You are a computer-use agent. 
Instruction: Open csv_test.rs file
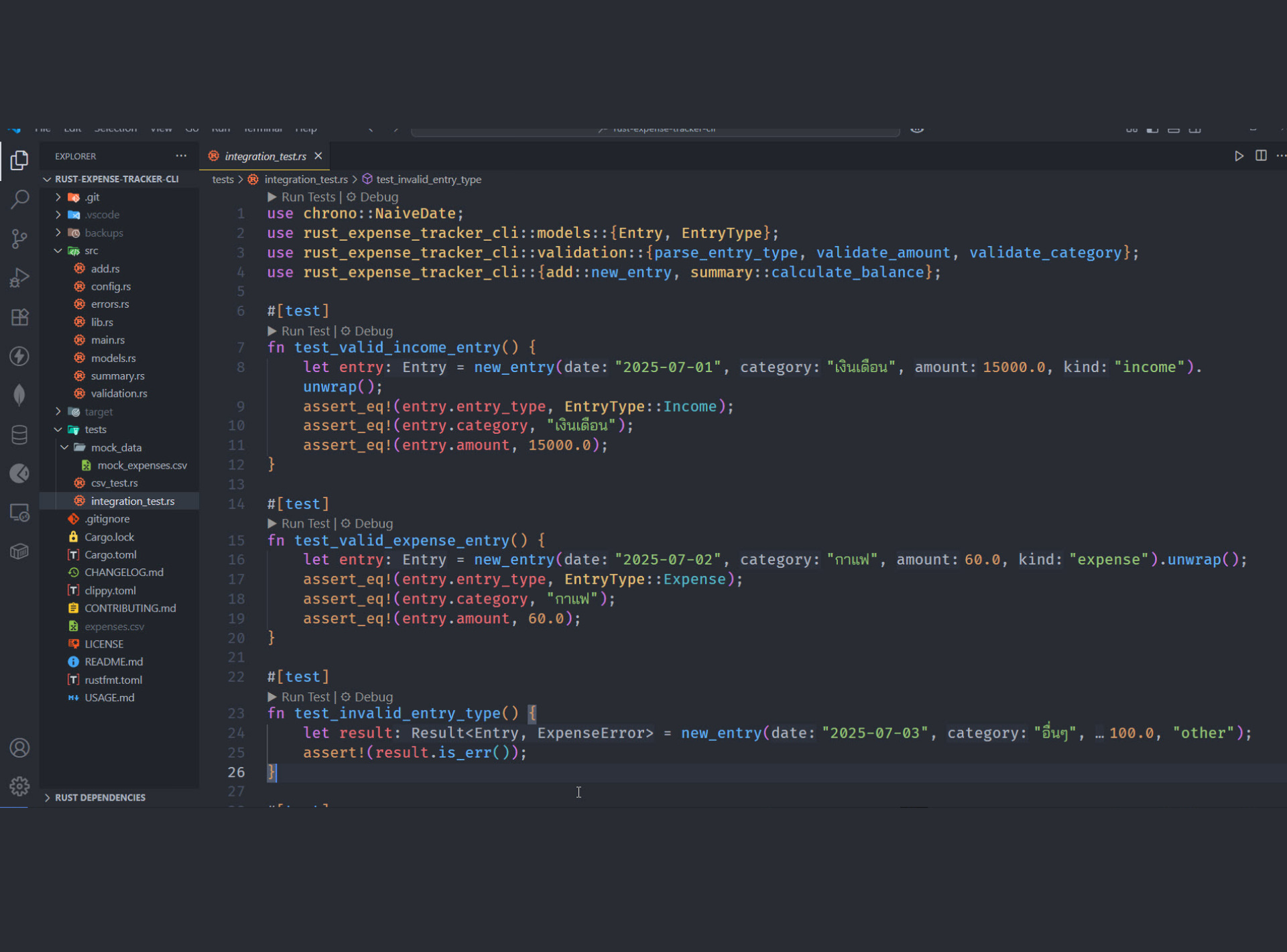tap(115, 483)
